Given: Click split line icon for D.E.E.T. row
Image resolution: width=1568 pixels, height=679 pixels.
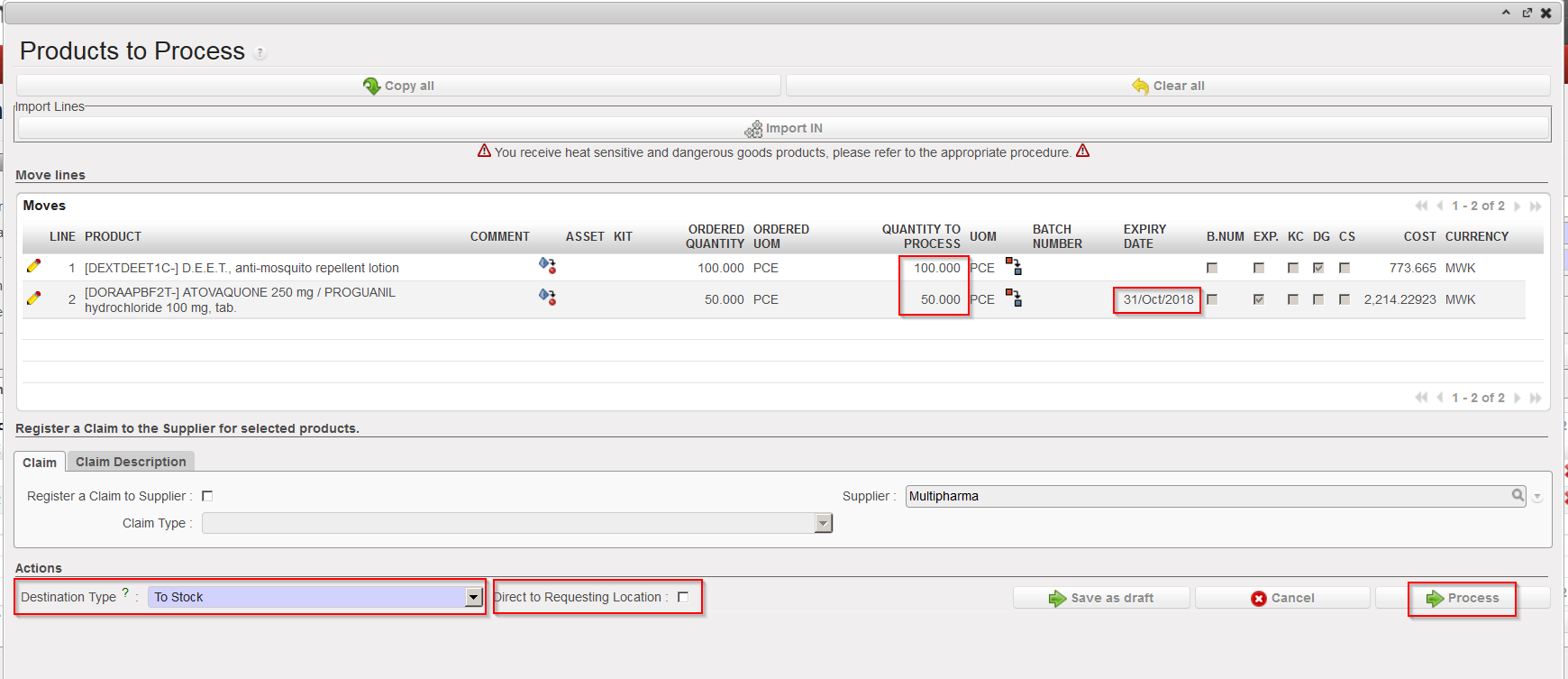Looking at the screenshot, I should (1014, 266).
